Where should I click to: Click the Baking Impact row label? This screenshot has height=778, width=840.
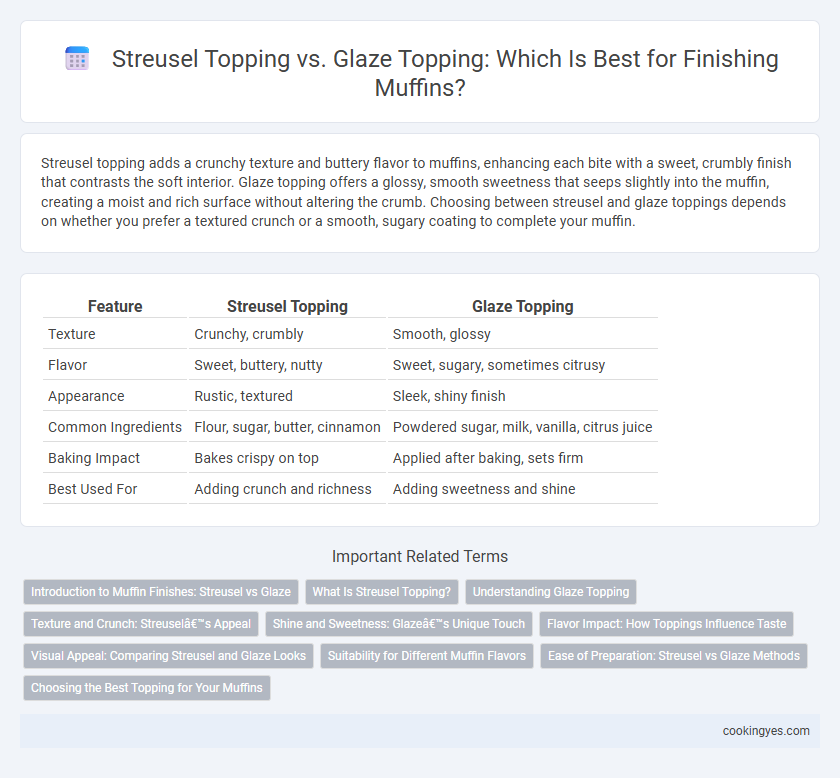pyautogui.click(x=94, y=458)
